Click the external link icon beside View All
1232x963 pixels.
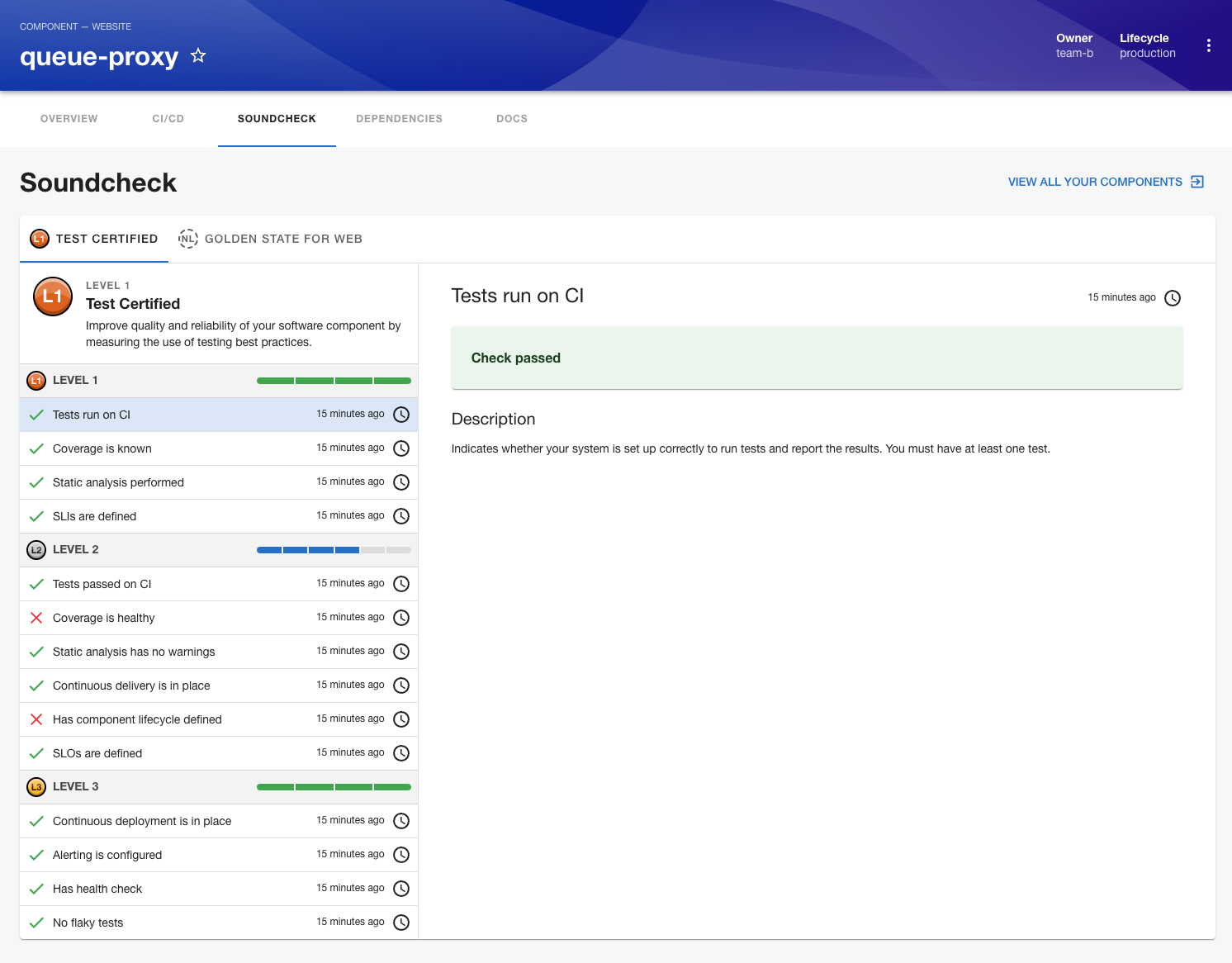tap(1197, 182)
